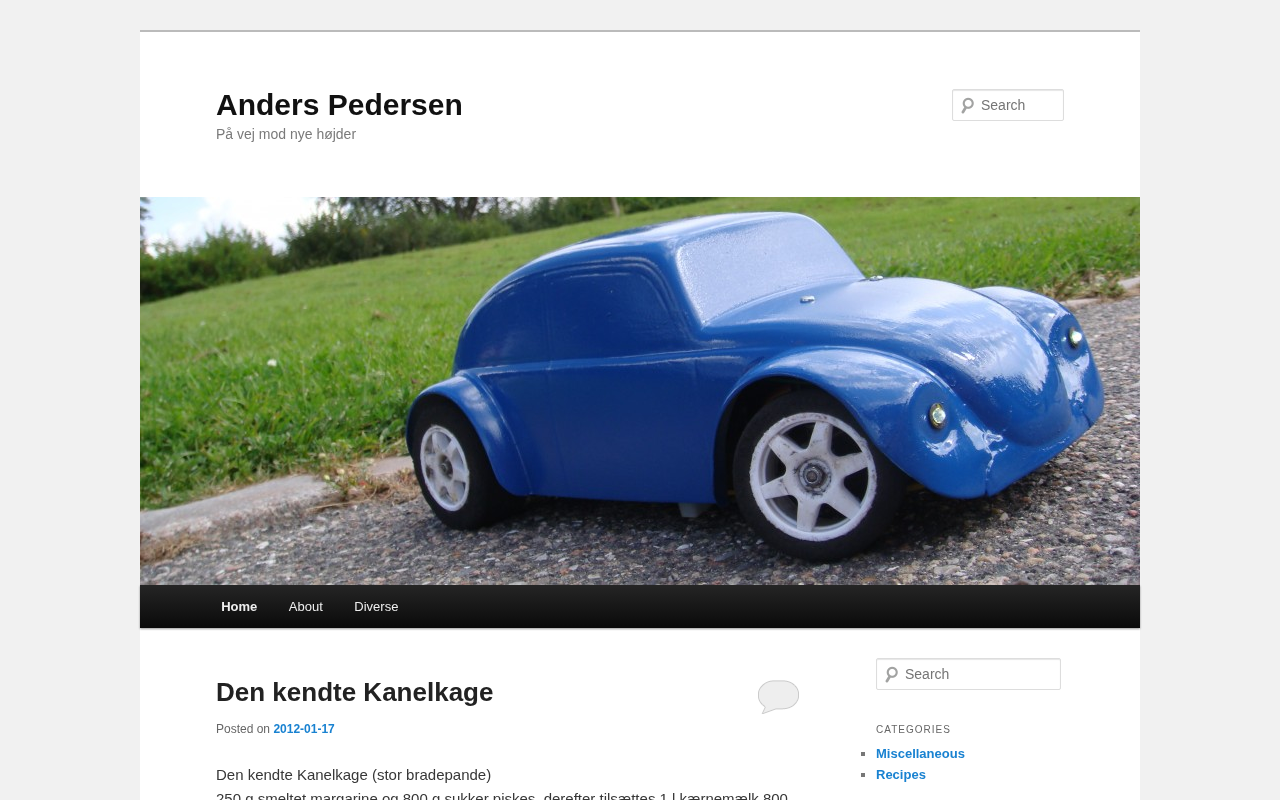Open the Recipes category link

click(901, 775)
